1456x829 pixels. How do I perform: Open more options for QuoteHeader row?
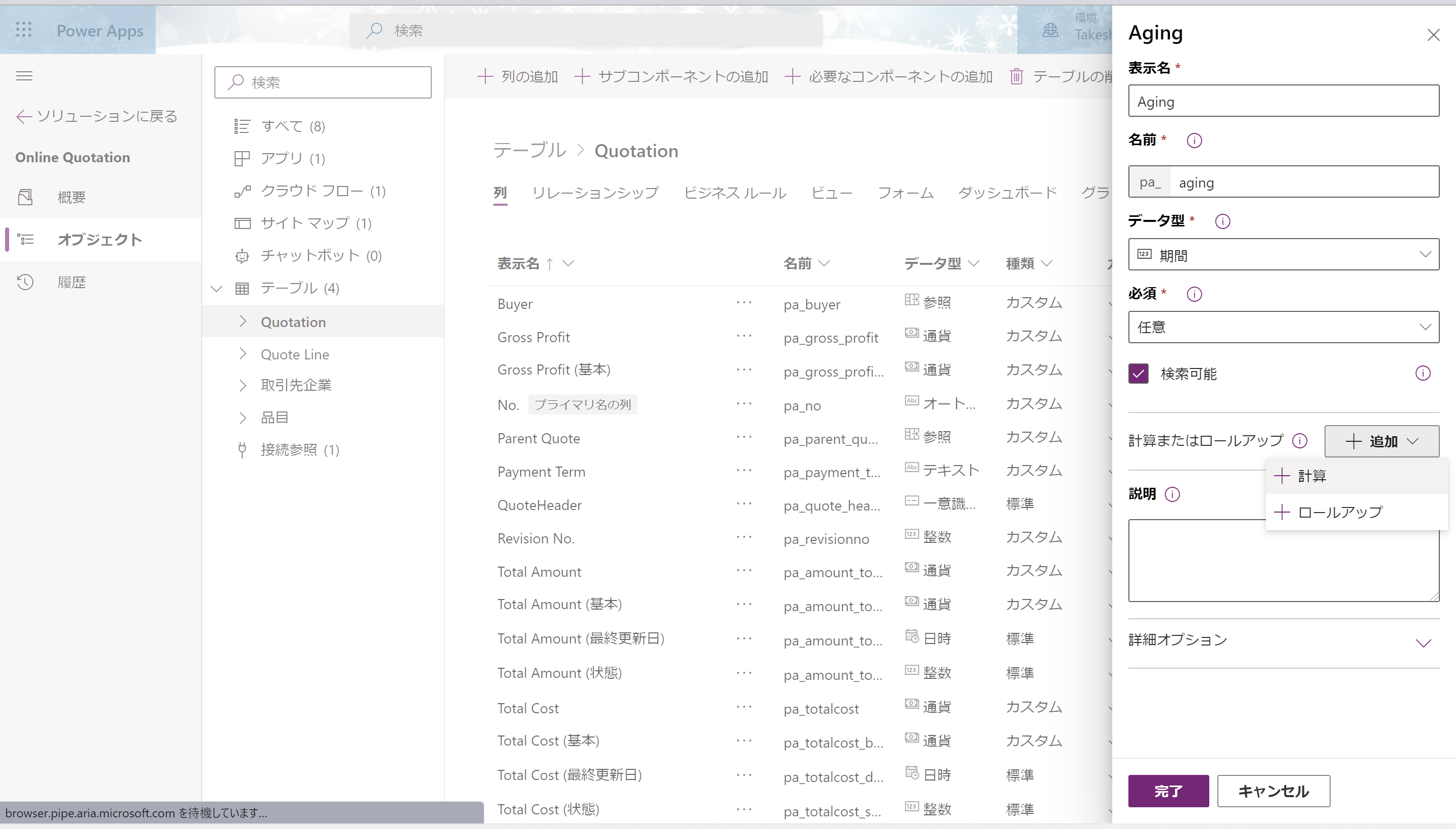(x=744, y=504)
